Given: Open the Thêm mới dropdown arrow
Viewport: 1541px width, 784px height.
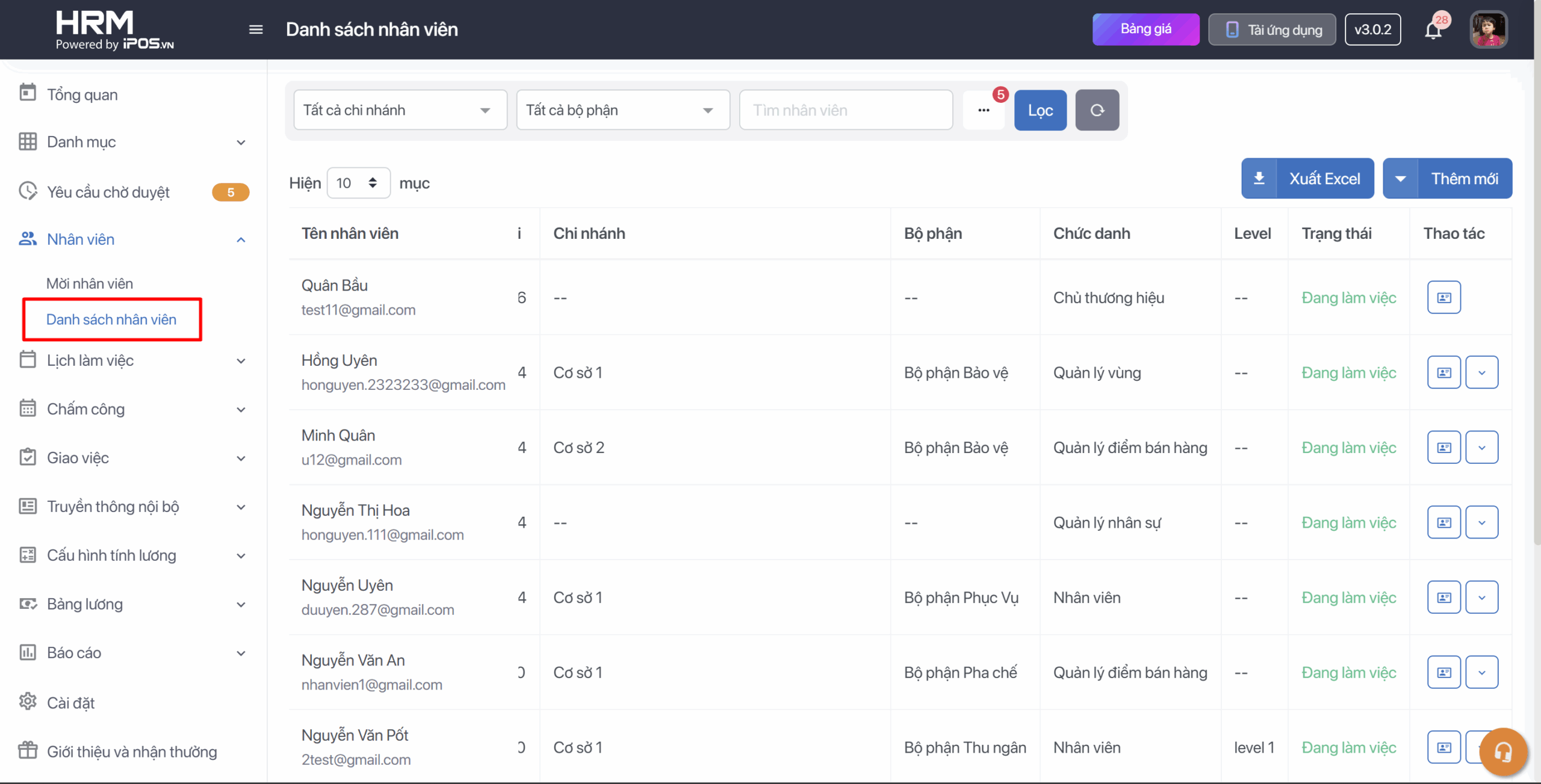Looking at the screenshot, I should click(1400, 179).
